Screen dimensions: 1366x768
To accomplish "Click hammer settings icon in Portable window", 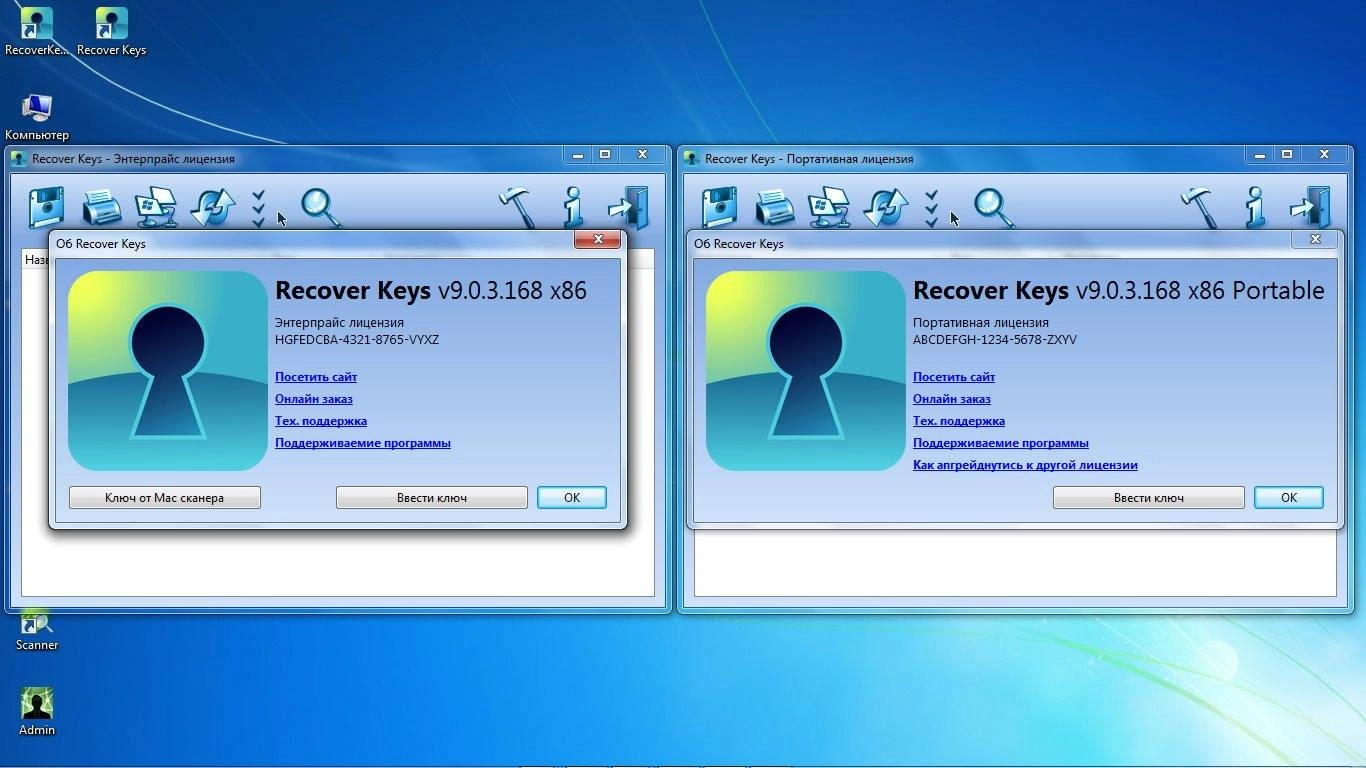I will click(x=1201, y=208).
